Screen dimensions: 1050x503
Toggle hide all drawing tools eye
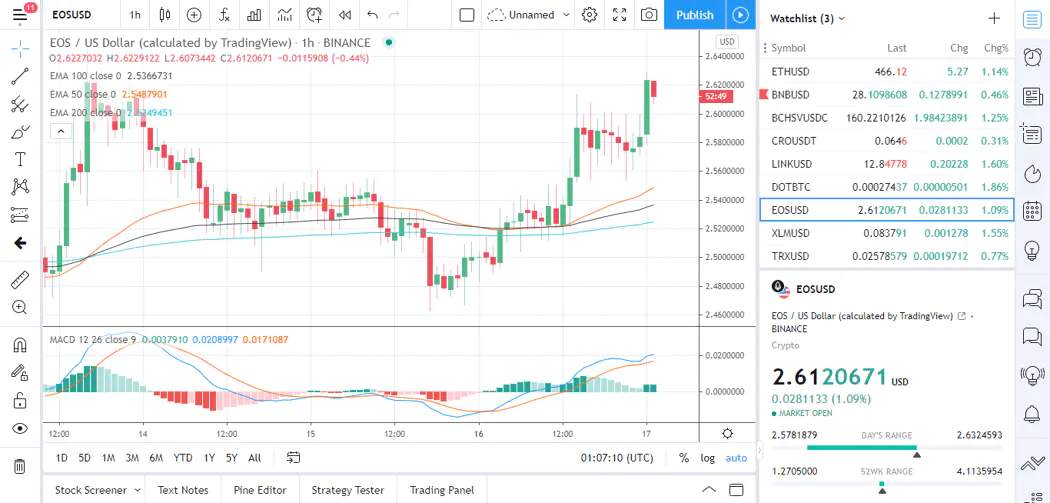pyautogui.click(x=20, y=429)
